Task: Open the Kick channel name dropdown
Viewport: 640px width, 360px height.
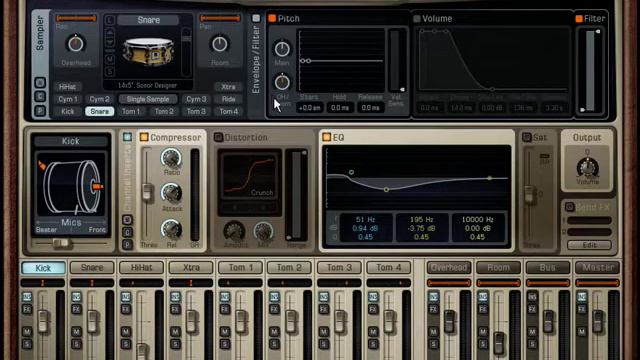Action: point(71,141)
